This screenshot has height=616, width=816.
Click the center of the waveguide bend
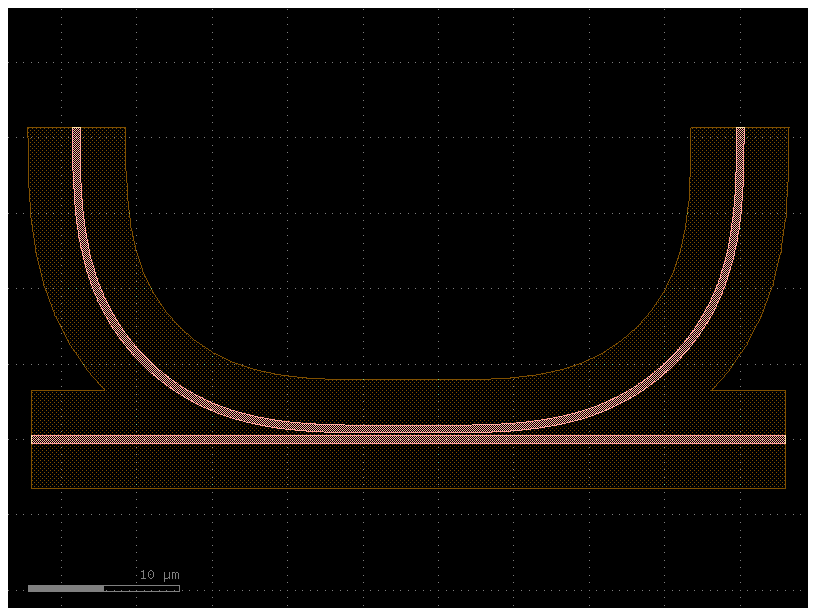[408, 400]
